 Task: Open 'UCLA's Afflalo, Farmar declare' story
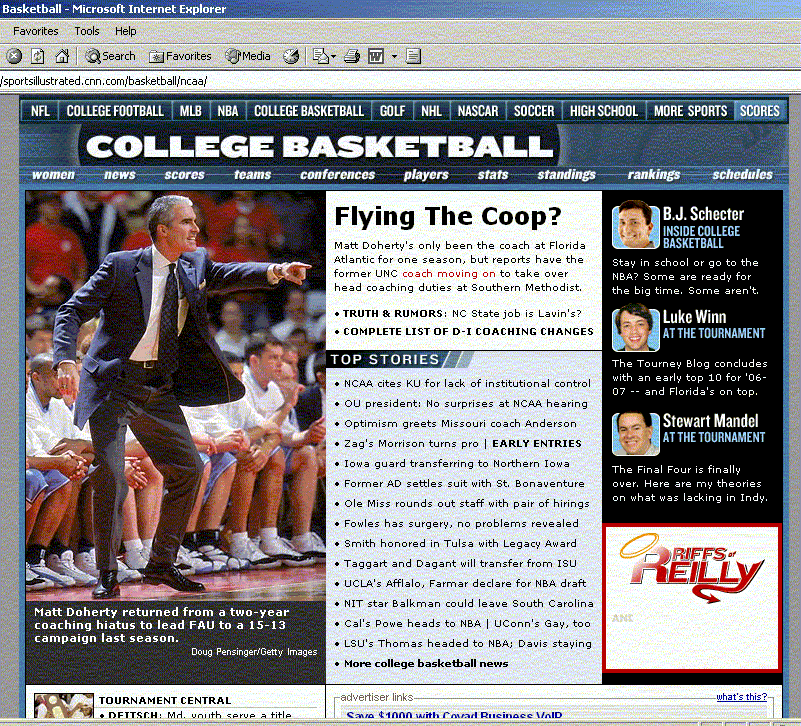(x=465, y=583)
